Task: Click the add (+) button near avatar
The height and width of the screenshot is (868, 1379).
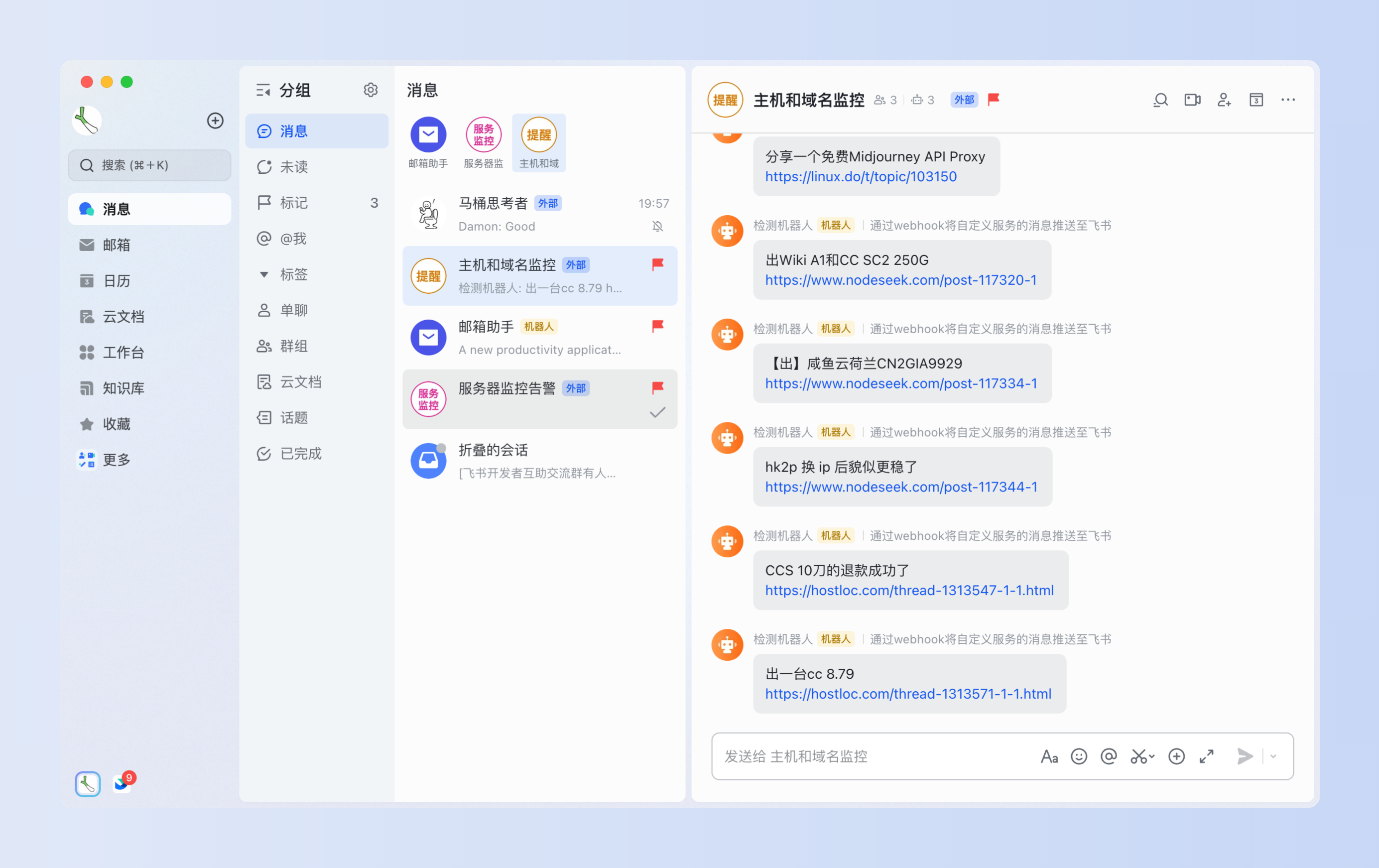Action: tap(215, 121)
